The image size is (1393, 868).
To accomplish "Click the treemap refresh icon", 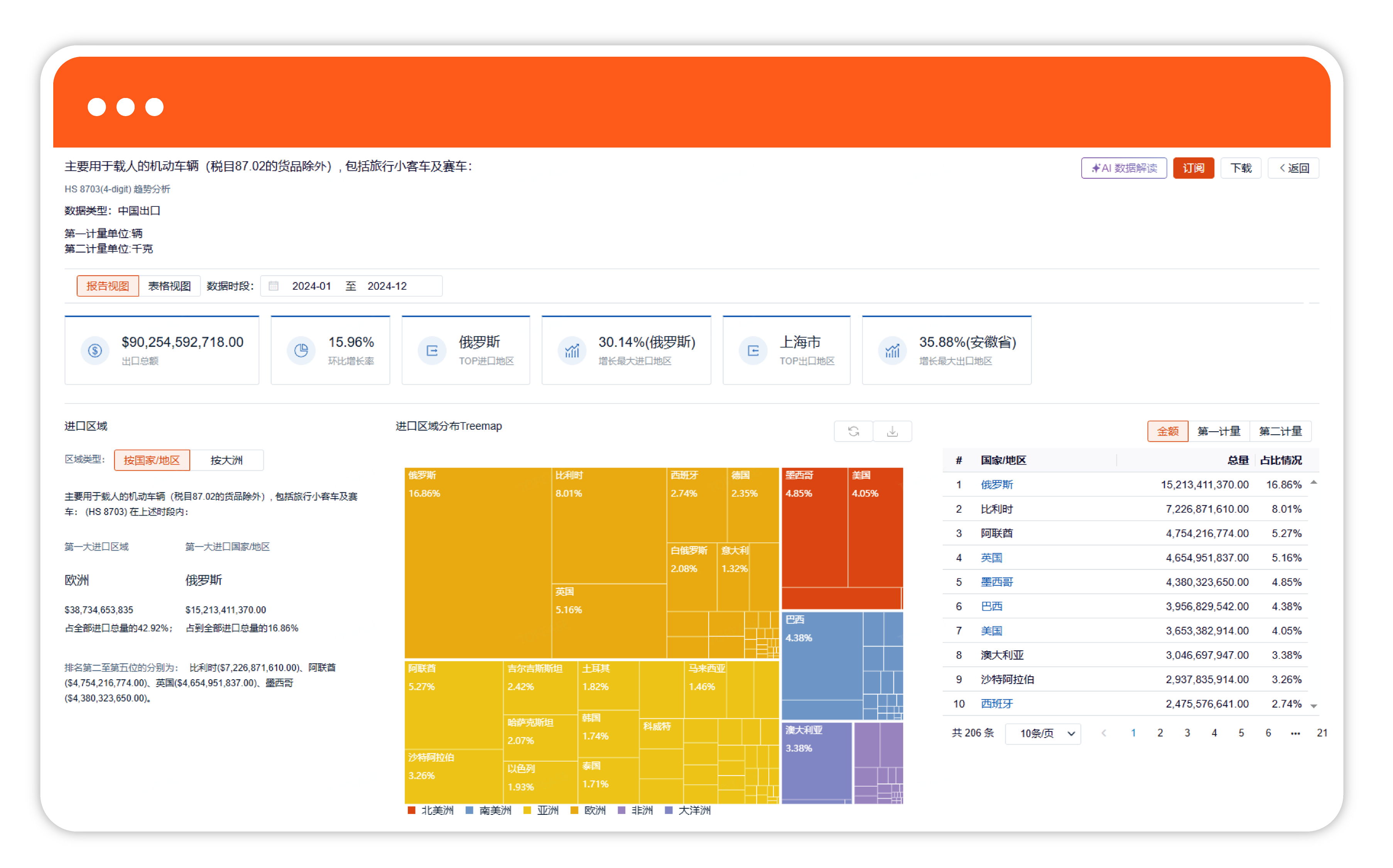I will tap(853, 431).
